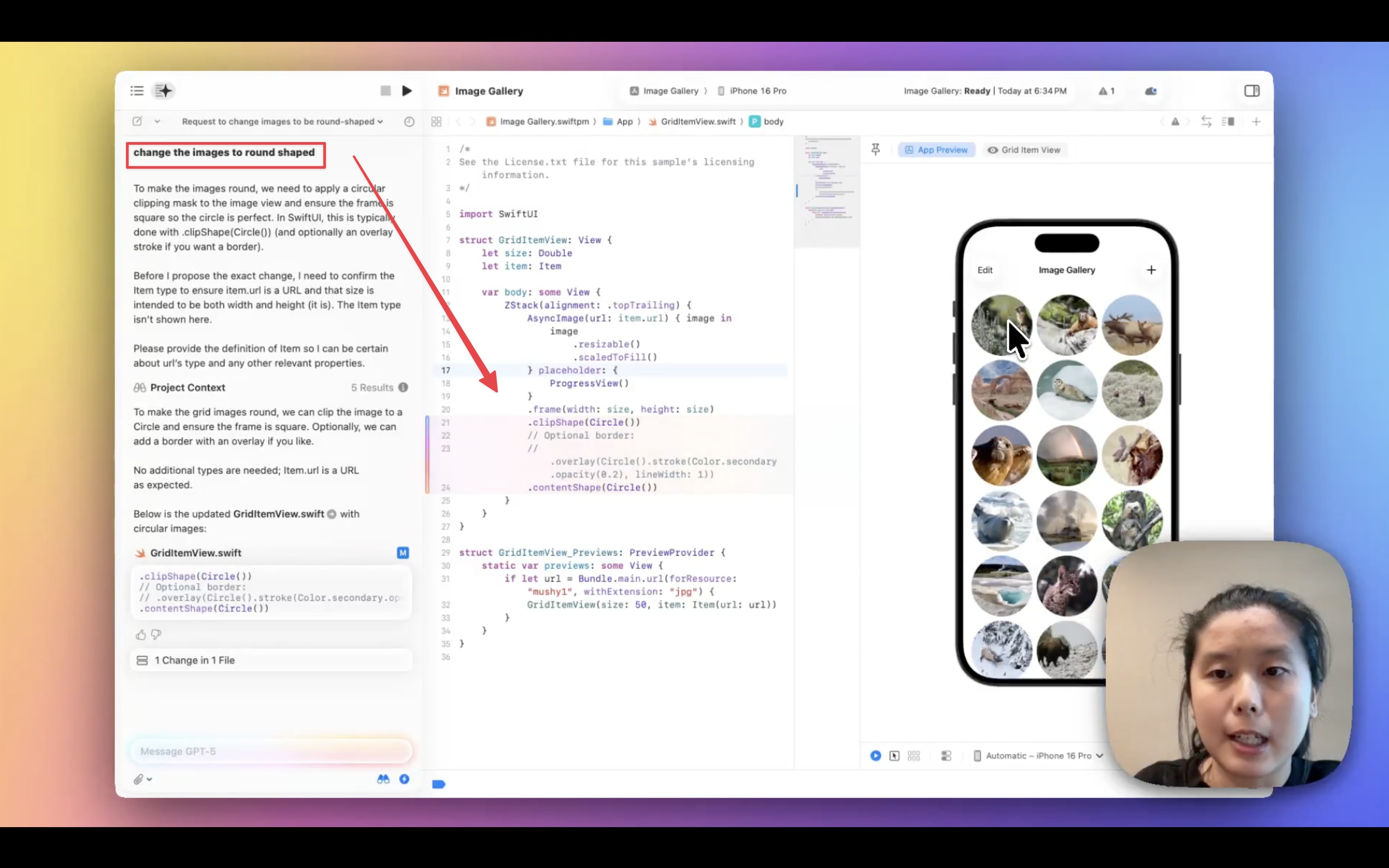
Task: Go back in editor navigation history
Action: tap(458, 121)
